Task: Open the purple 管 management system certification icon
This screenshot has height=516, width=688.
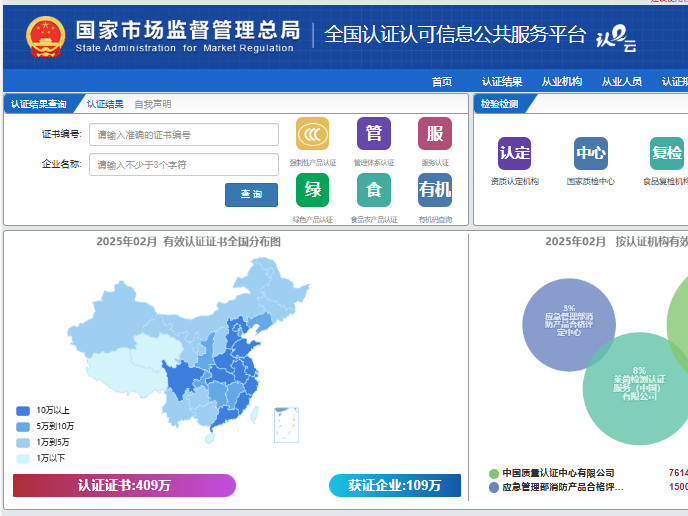Action: pyautogui.click(x=374, y=134)
